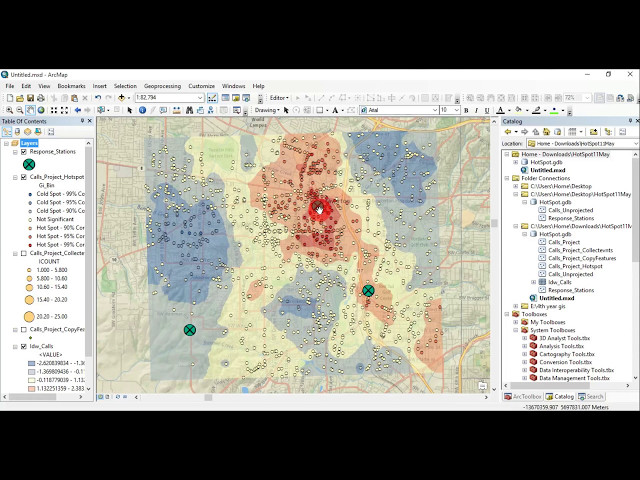
Task: Go to Home folder in Catalog toolbar
Action: [547, 132]
